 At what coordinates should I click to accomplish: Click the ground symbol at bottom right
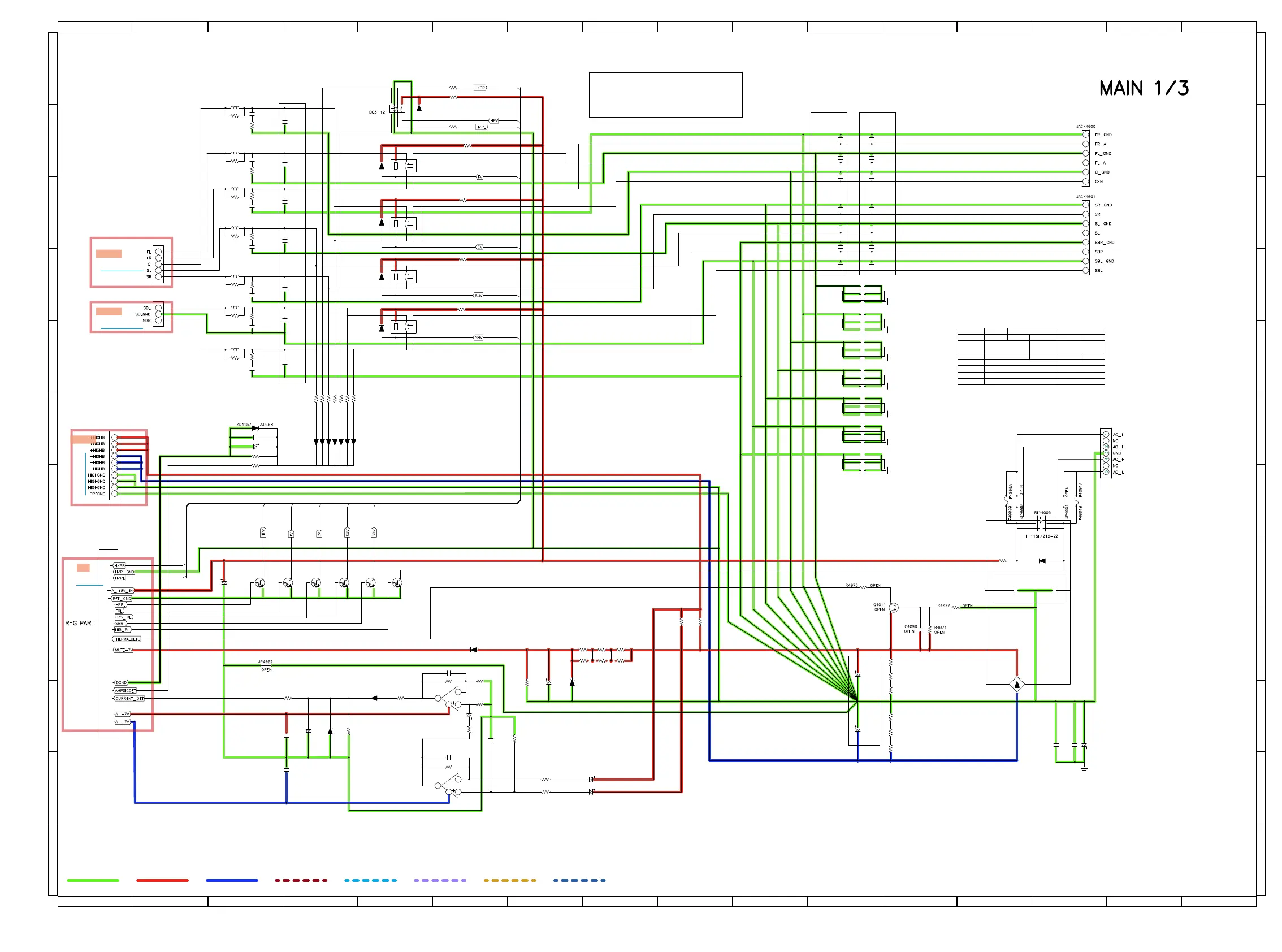1084,768
